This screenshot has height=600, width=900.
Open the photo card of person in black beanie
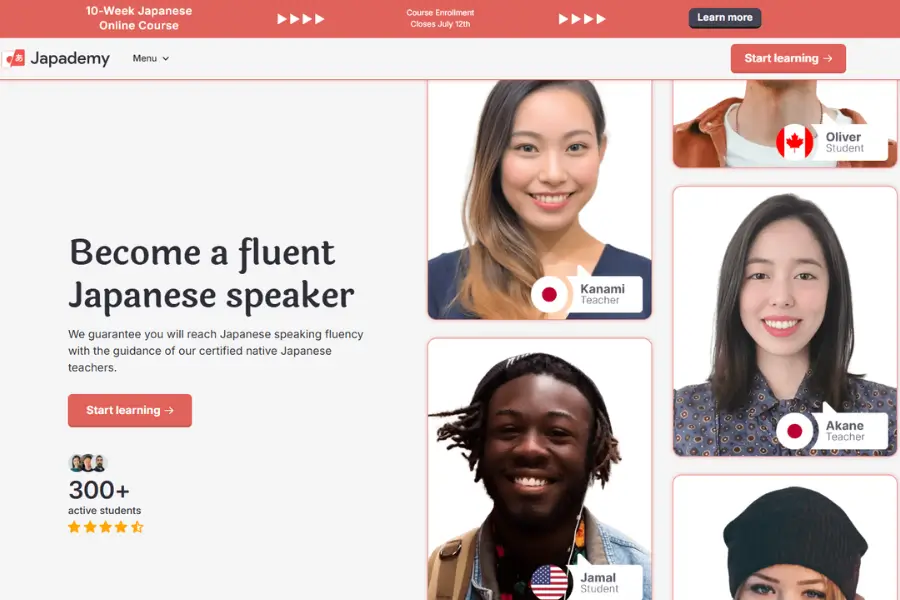coord(785,537)
